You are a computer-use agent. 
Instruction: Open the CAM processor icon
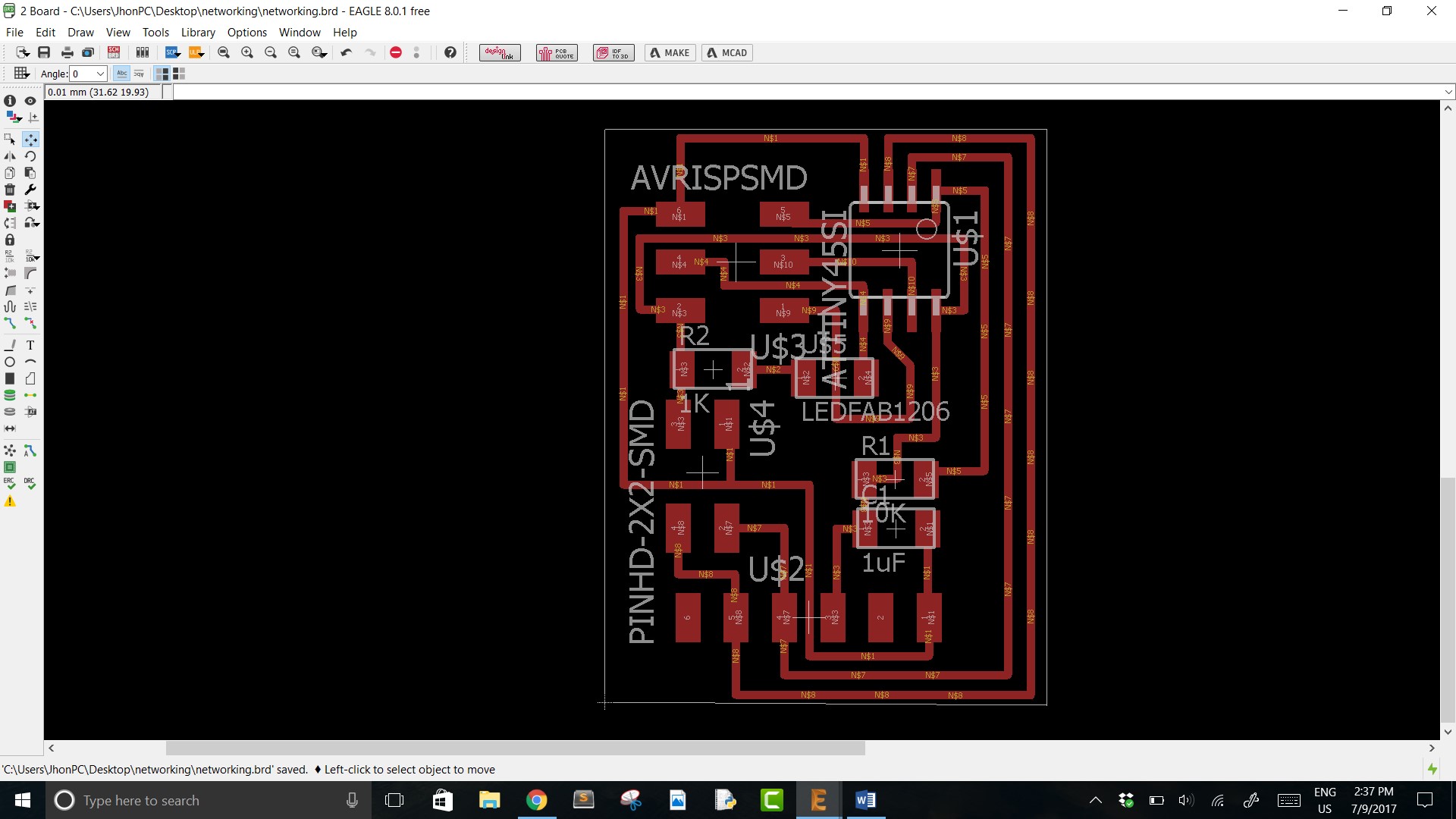88,52
